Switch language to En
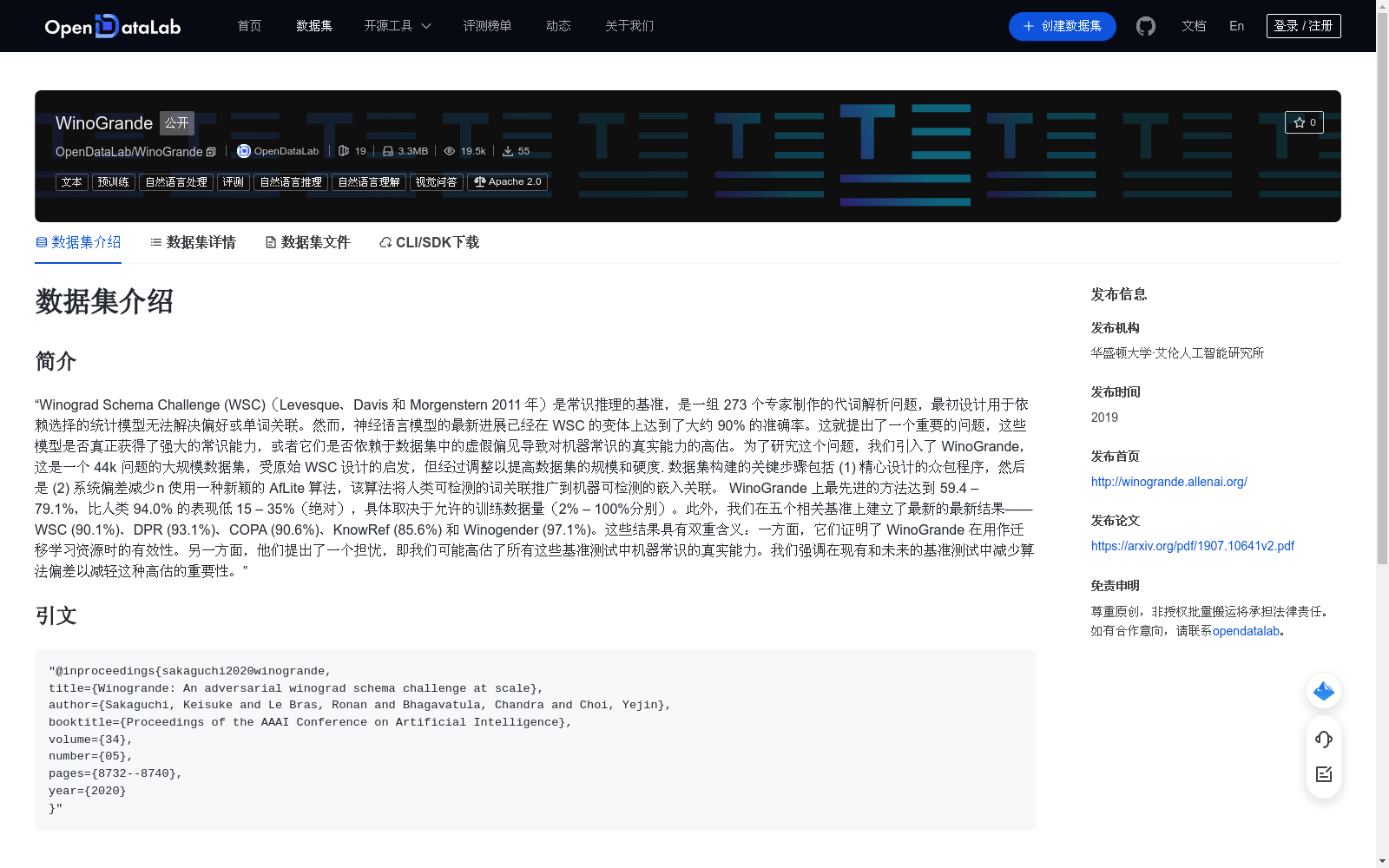Screen dimensions: 1389x868 tap(1236, 26)
